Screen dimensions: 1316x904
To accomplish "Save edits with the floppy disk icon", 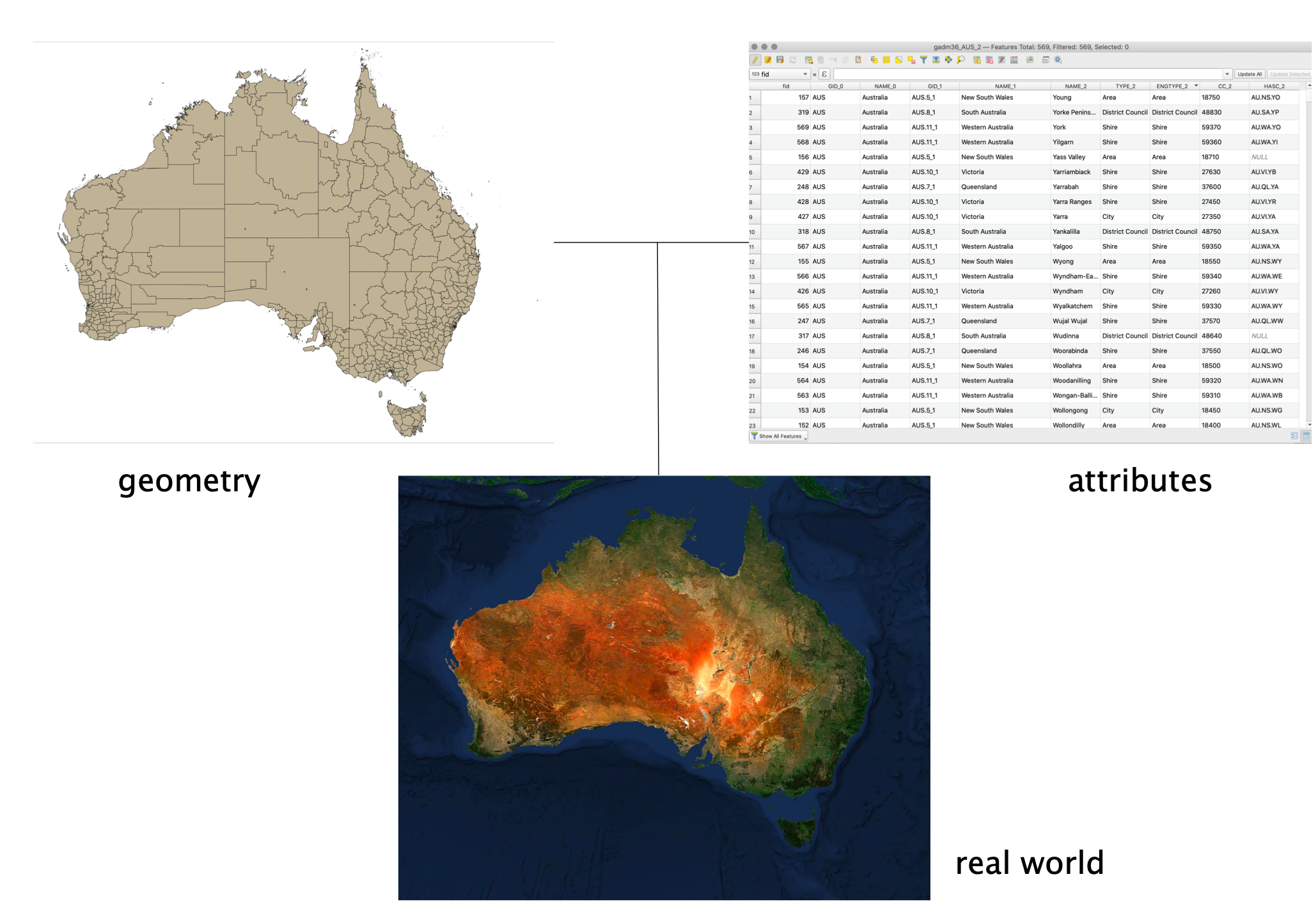I will tap(780, 59).
